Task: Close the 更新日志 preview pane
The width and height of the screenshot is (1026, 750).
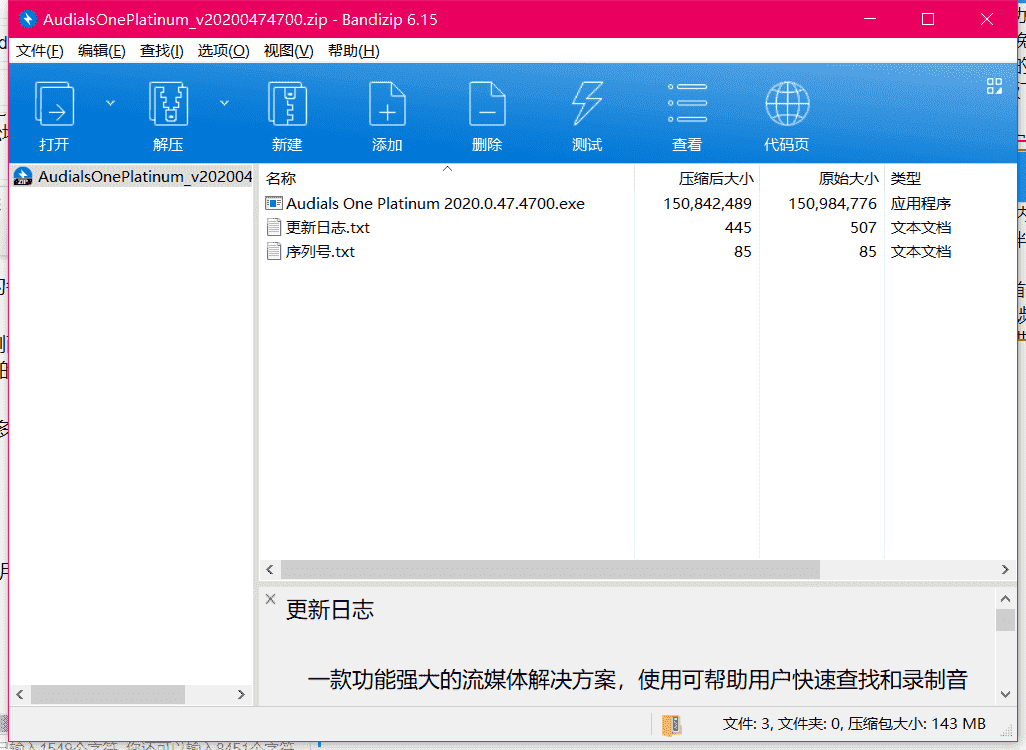Action: coord(270,599)
